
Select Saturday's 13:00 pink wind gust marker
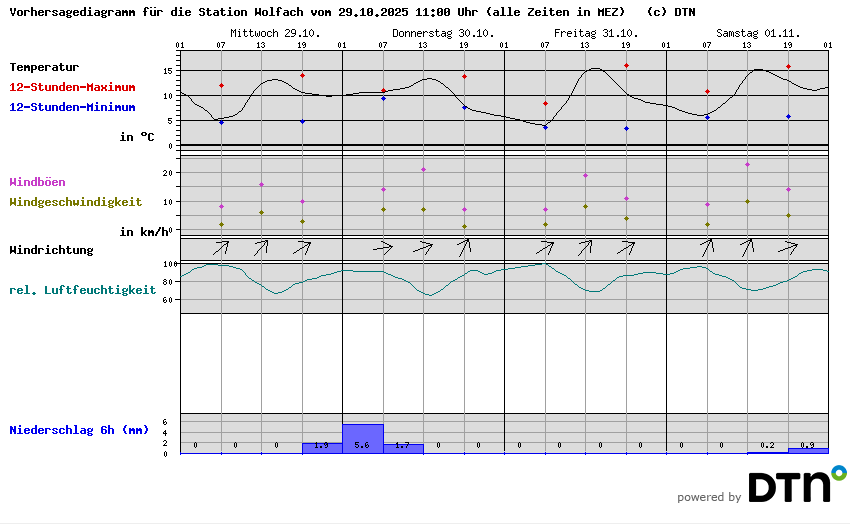747,164
